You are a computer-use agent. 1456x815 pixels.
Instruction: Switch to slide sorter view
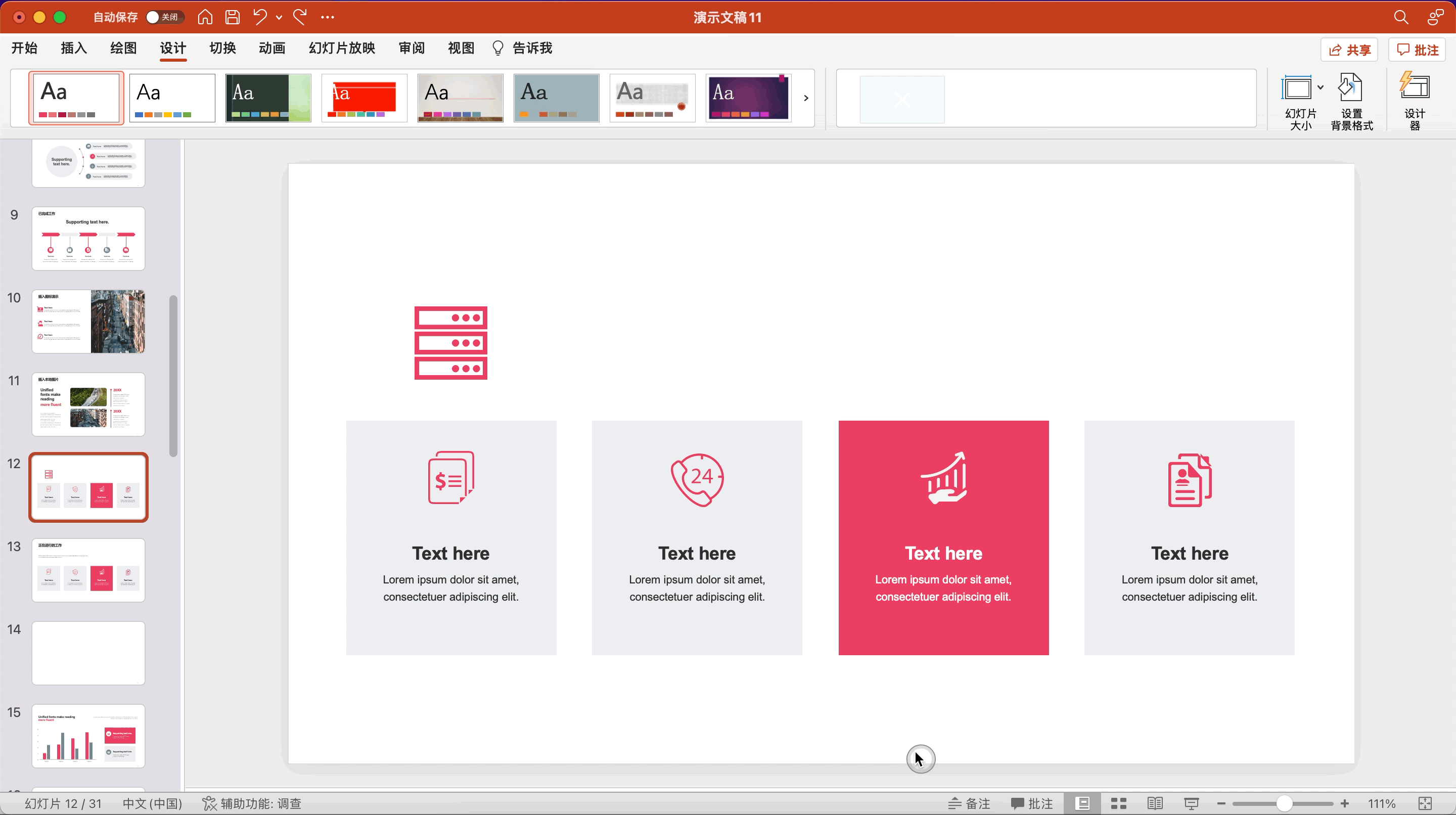click(x=1119, y=803)
